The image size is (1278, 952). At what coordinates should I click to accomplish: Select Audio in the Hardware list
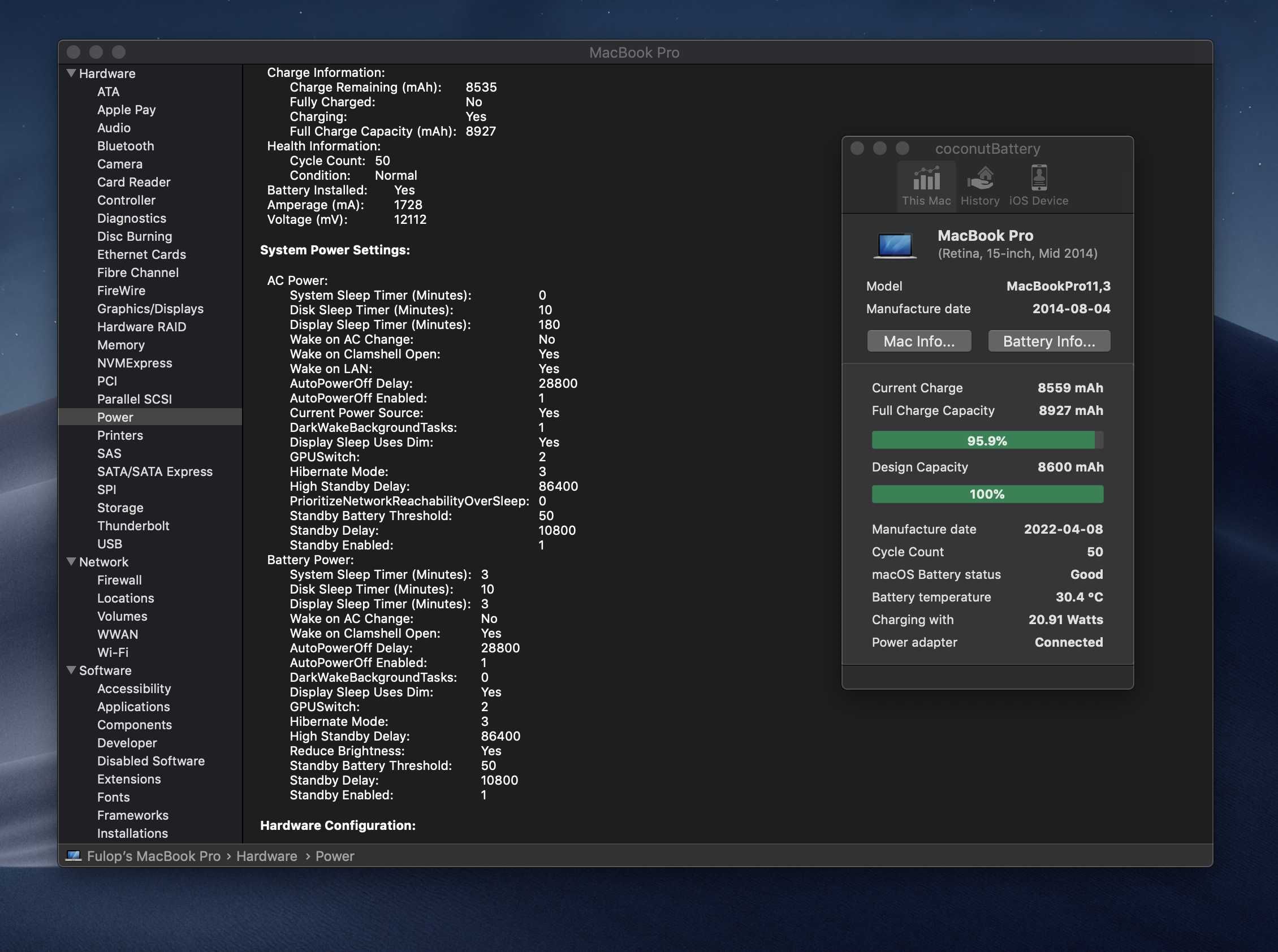pos(114,128)
